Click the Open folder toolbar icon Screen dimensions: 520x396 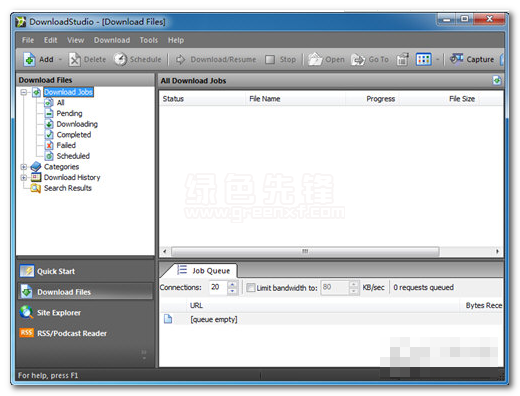point(315,59)
